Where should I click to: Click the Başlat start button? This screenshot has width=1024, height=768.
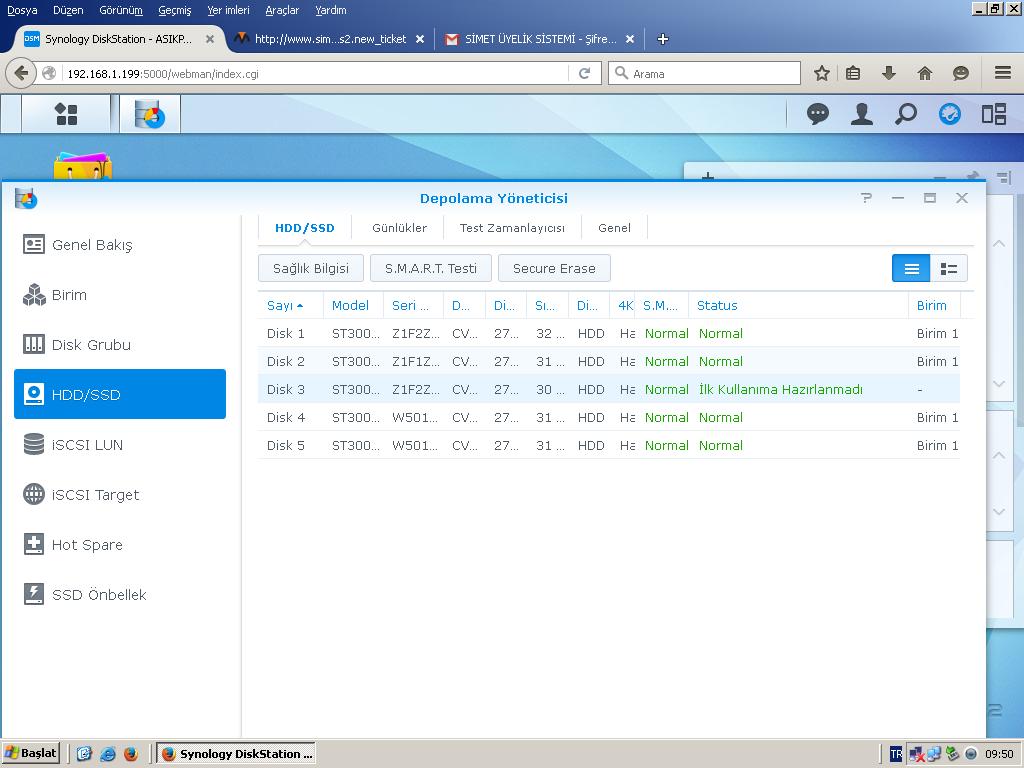(x=31, y=753)
